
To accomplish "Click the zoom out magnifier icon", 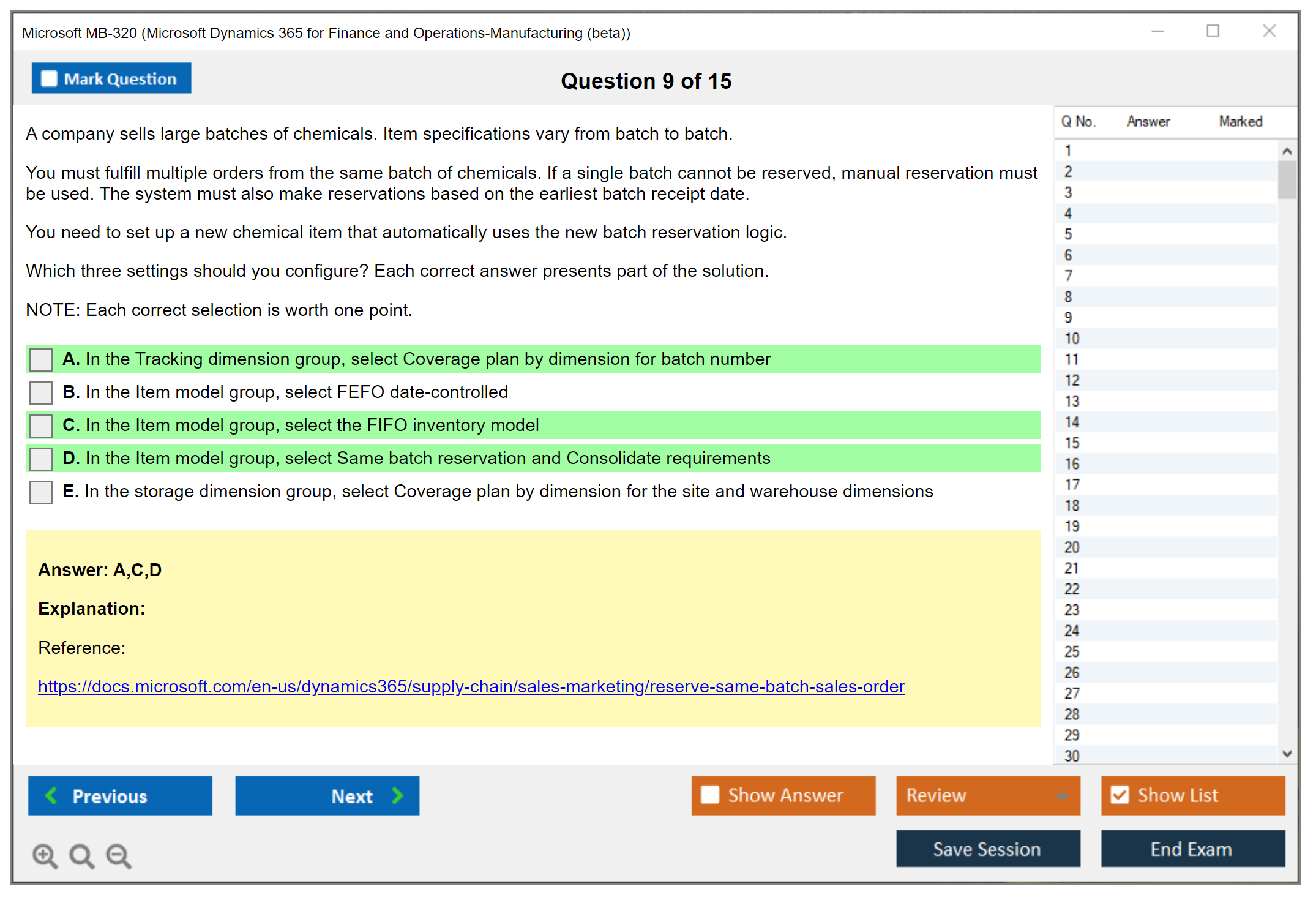I will (118, 856).
